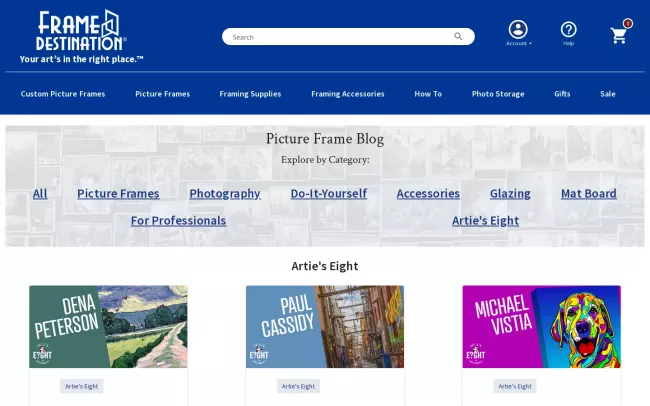
Task: Click the E?GHT badge on Dena Peterson card
Action: click(42, 354)
